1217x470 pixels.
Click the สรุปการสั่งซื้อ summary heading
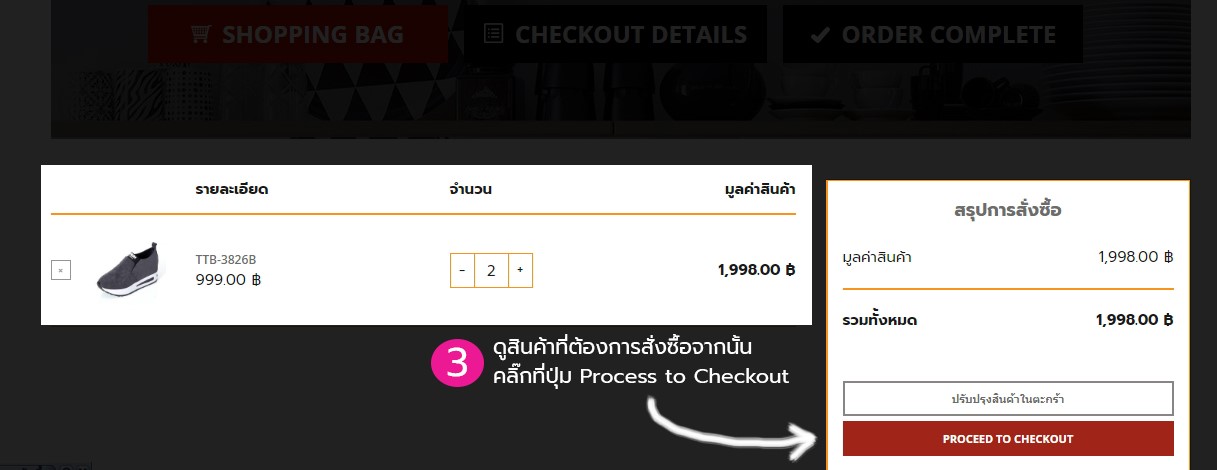pyautogui.click(x=1008, y=211)
